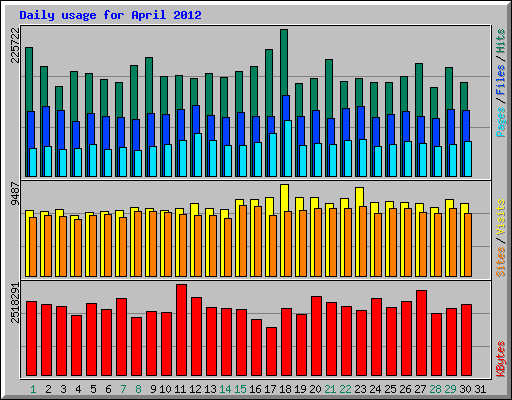The width and height of the screenshot is (512, 400).
Task: Click the 9487 visits axis value
Action: click(x=15, y=193)
